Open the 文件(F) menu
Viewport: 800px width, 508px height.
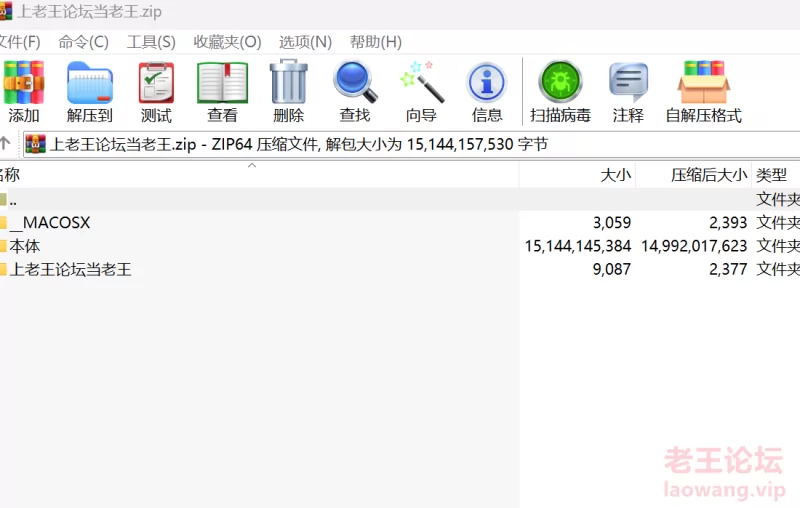(x=19, y=42)
